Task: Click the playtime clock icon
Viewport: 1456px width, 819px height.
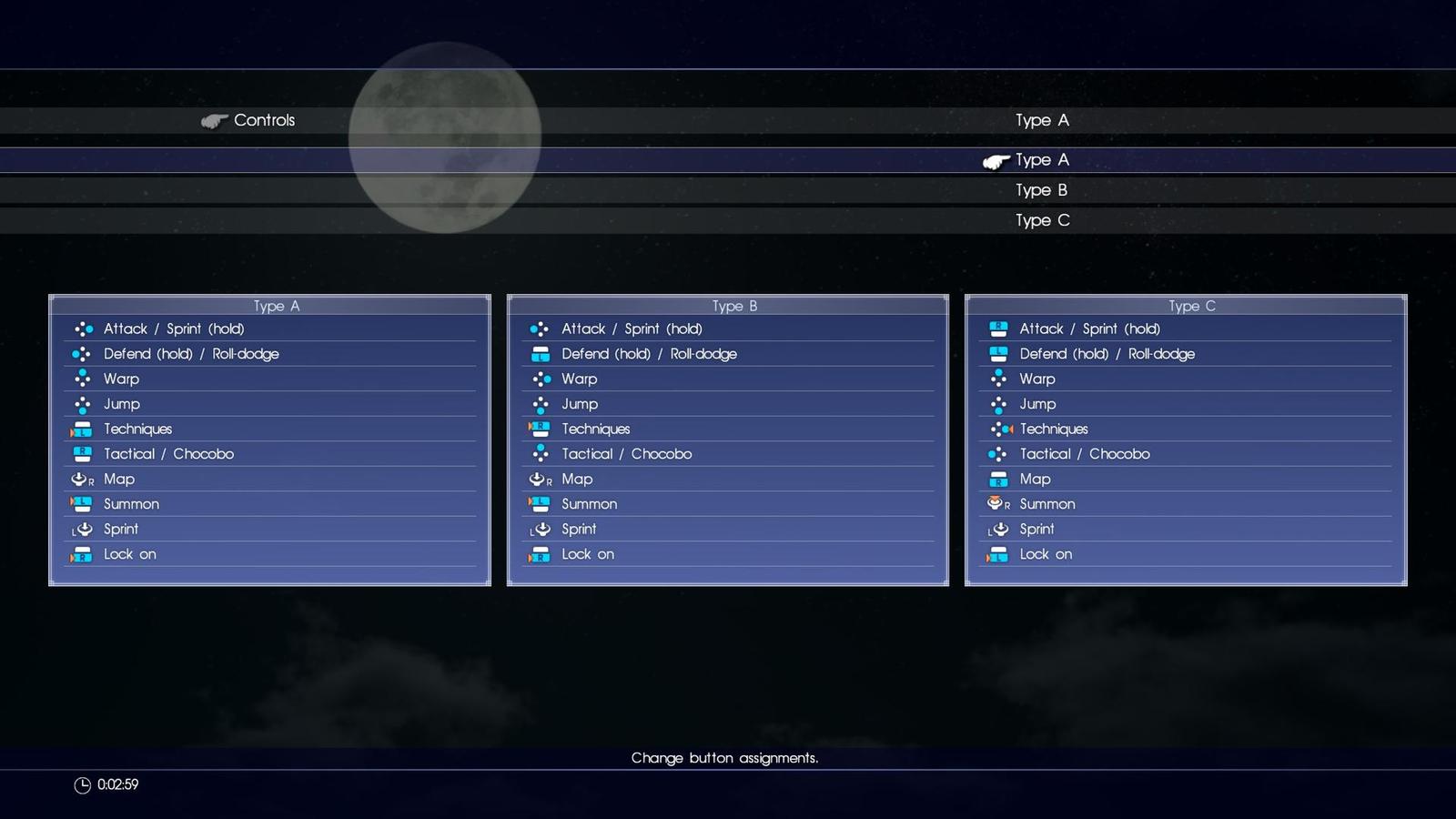Action: point(82,785)
